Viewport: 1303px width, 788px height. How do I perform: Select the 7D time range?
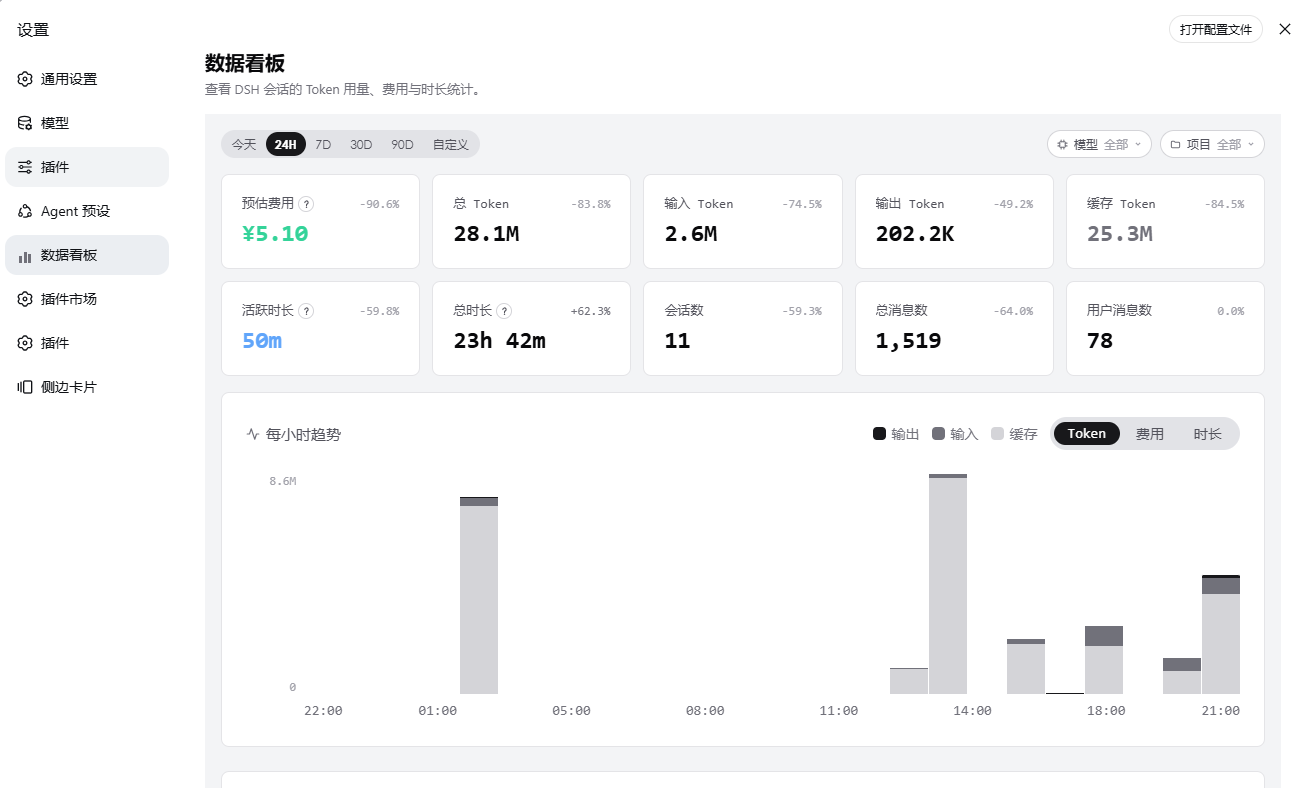click(323, 144)
